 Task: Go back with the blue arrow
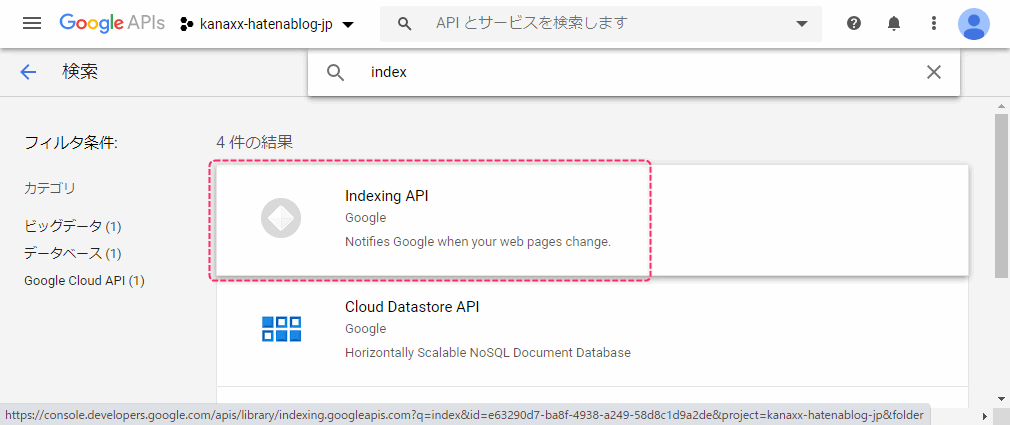tap(28, 71)
